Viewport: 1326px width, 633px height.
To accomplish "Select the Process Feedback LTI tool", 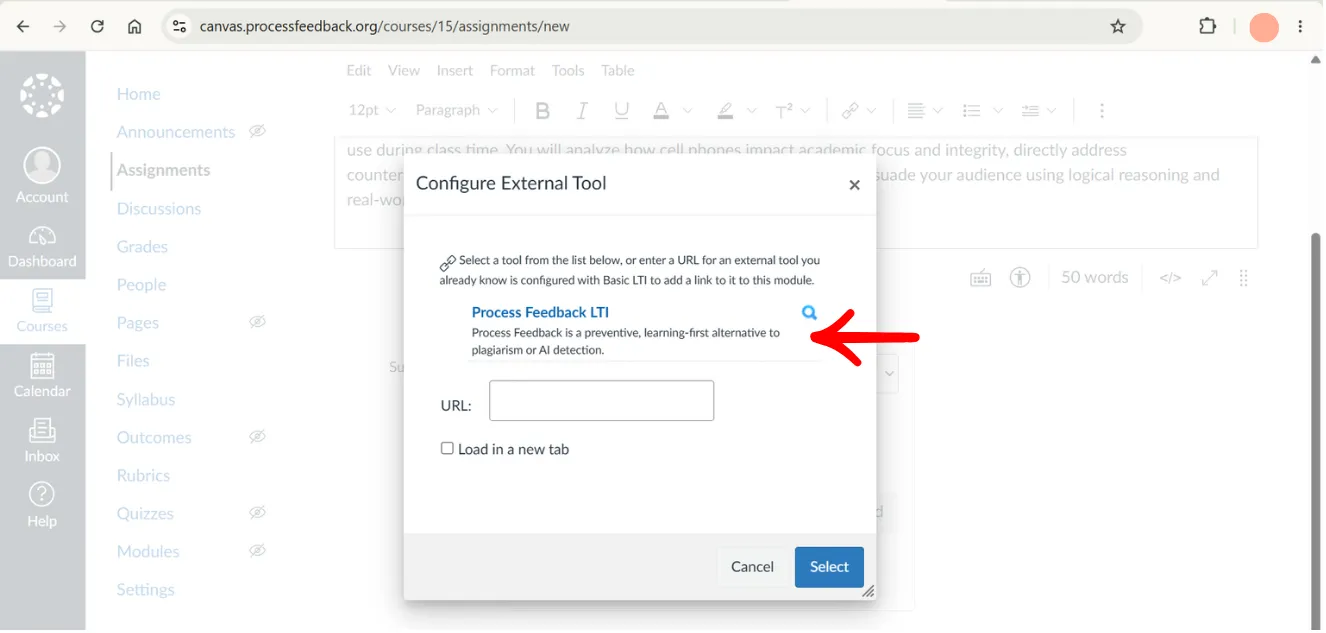I will (540, 313).
